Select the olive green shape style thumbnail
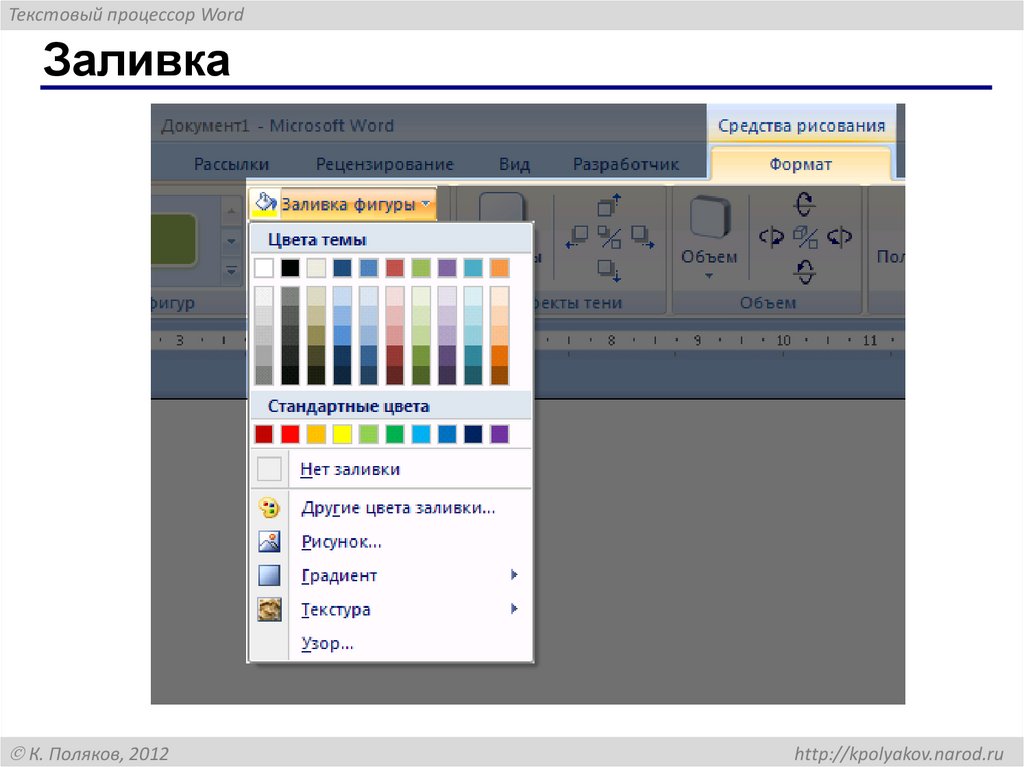 tap(174, 239)
